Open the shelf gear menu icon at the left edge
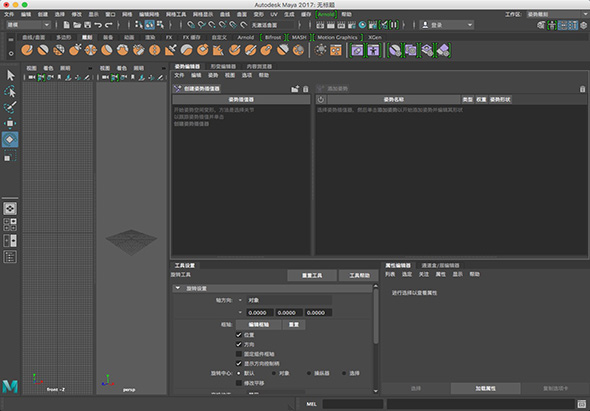 (11, 53)
